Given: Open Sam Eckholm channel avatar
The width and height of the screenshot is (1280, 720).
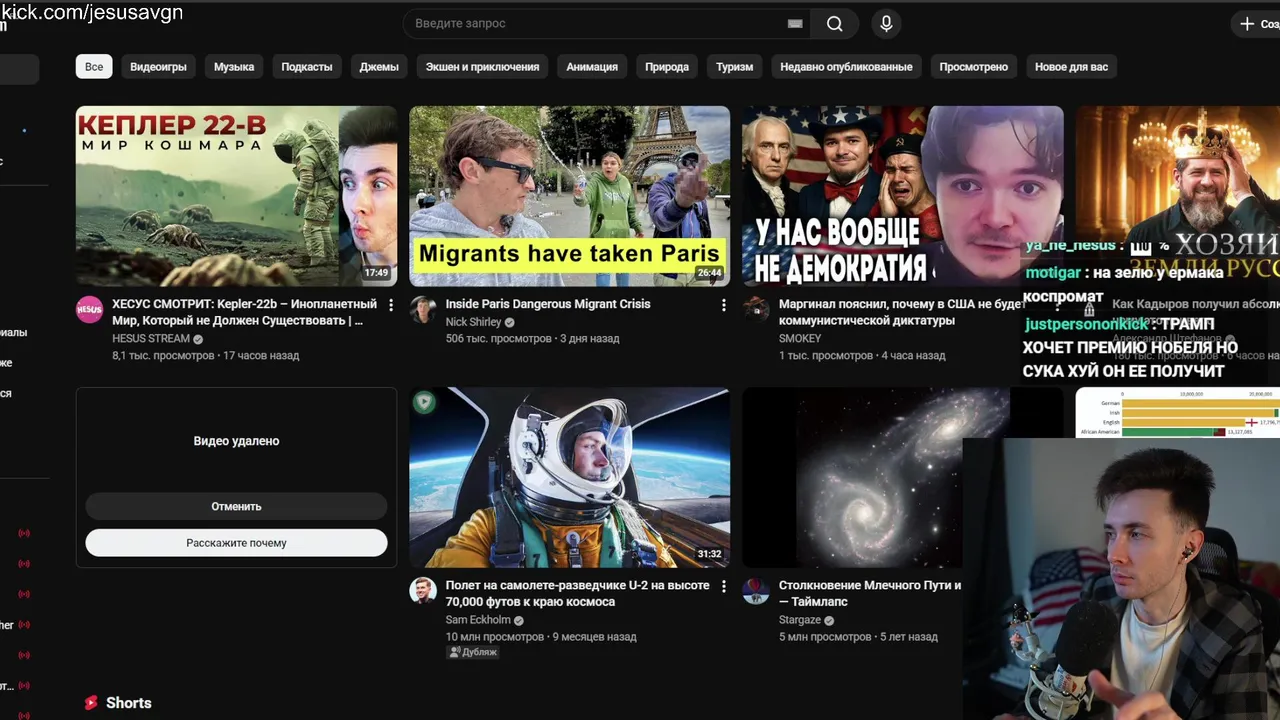Looking at the screenshot, I should (x=423, y=591).
